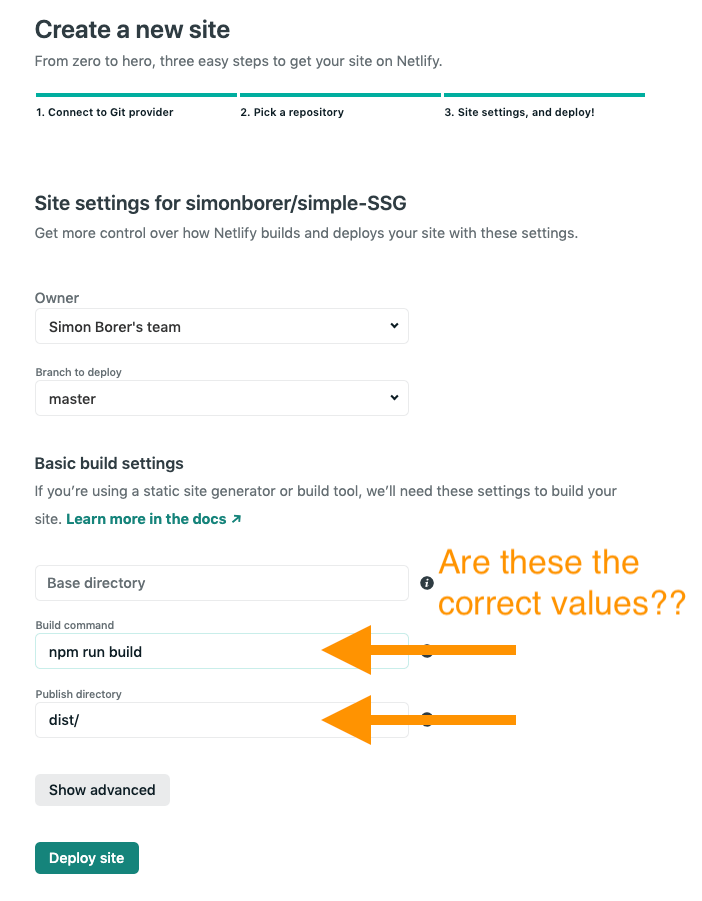The width and height of the screenshot is (702, 901).
Task: Click the Deploy site button
Action: (87, 858)
